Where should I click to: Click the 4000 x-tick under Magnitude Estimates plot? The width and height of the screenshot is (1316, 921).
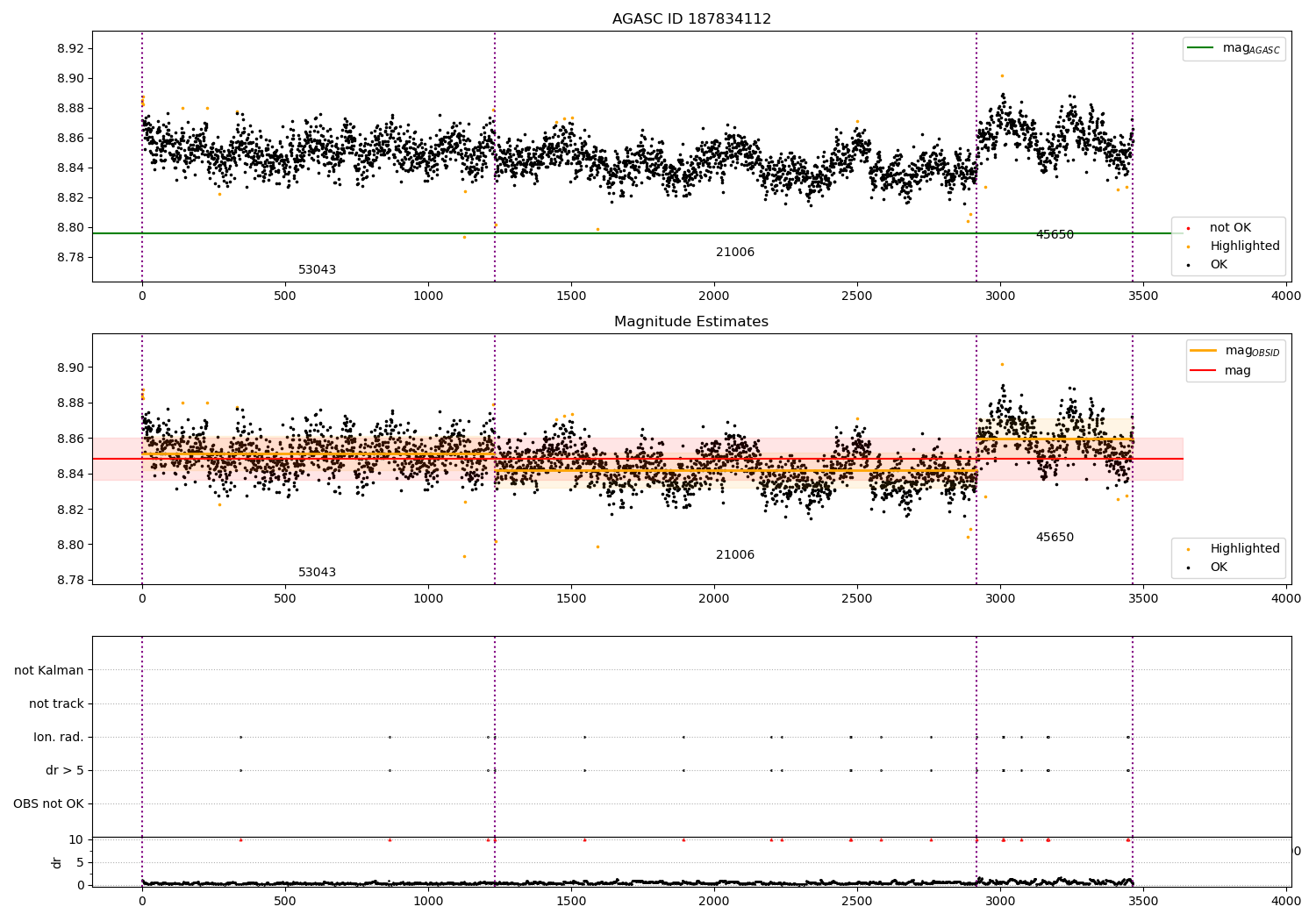1287,598
